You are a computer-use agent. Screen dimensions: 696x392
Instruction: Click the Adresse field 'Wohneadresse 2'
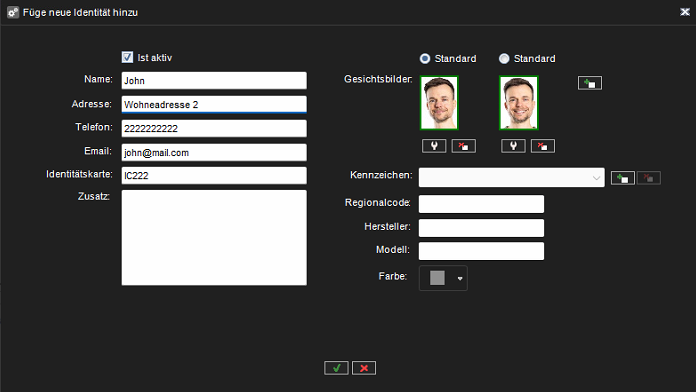tap(214, 105)
